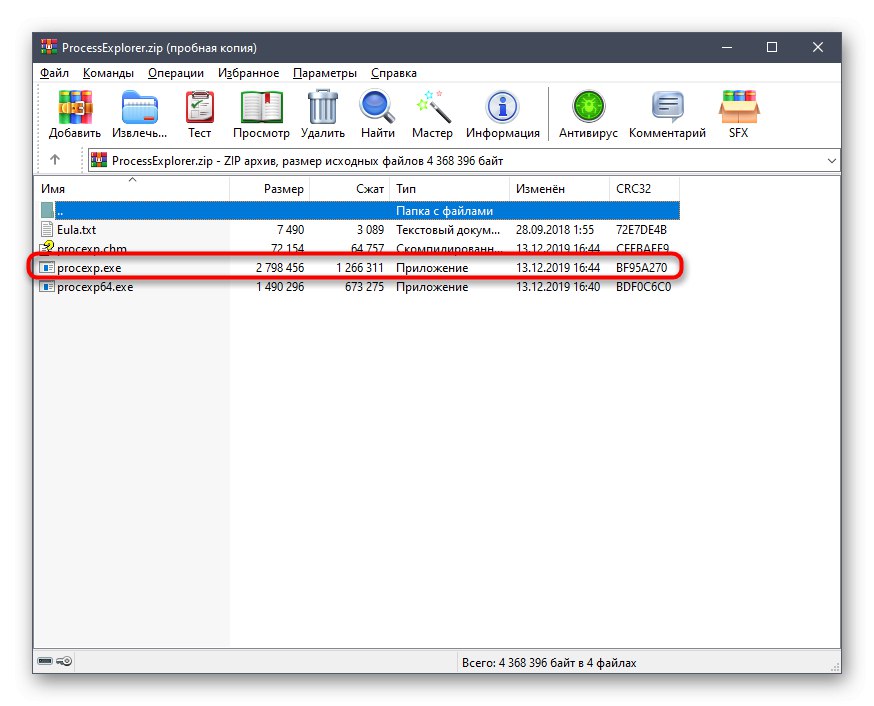Viewport: 874px width, 706px height.
Task: Click Приложение type in procexp64.exe row
Action: point(432,287)
